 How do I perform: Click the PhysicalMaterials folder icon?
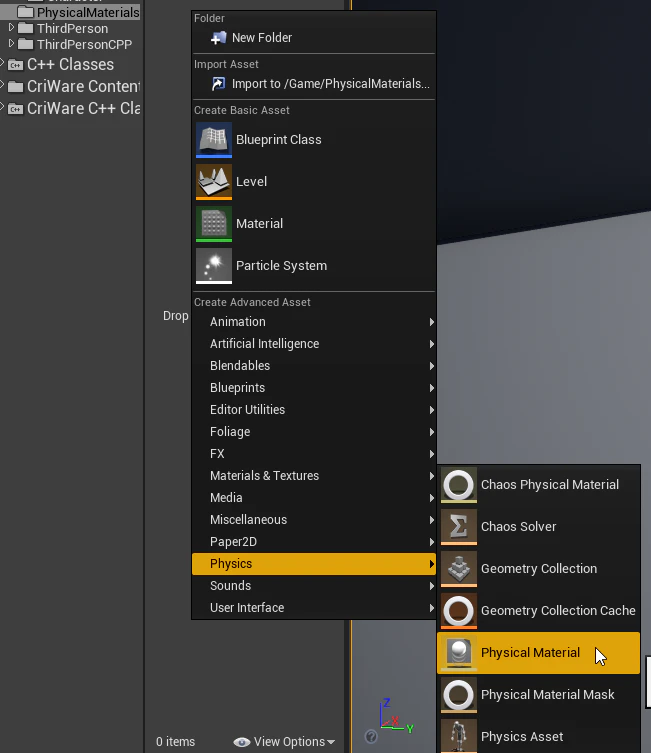pyautogui.click(x=25, y=12)
